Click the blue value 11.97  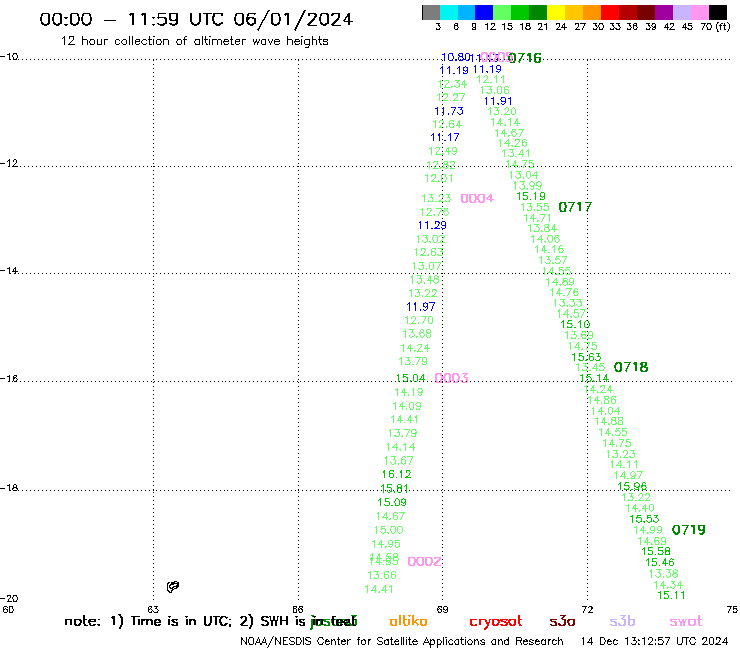(420, 306)
